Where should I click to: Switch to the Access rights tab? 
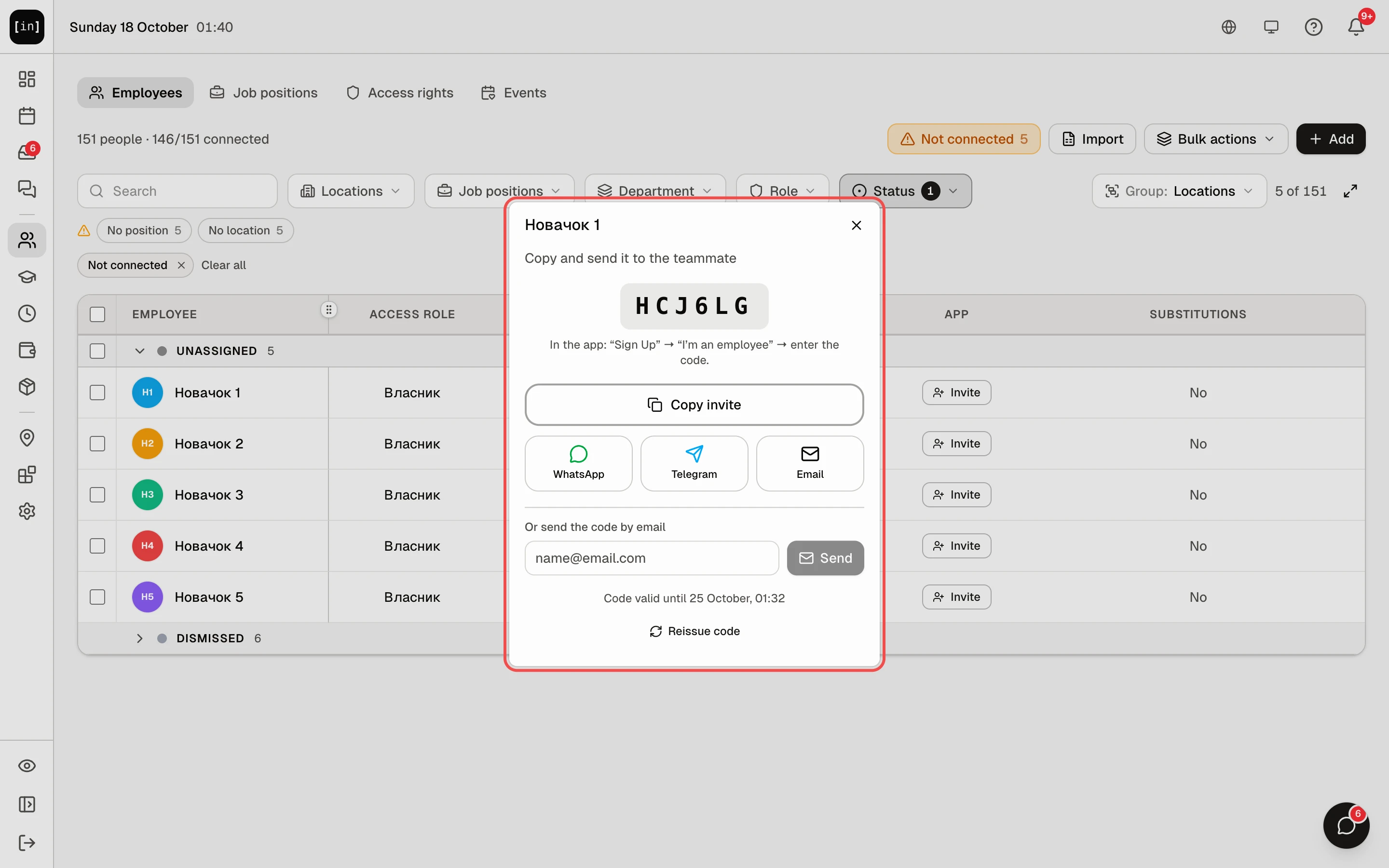400,93
